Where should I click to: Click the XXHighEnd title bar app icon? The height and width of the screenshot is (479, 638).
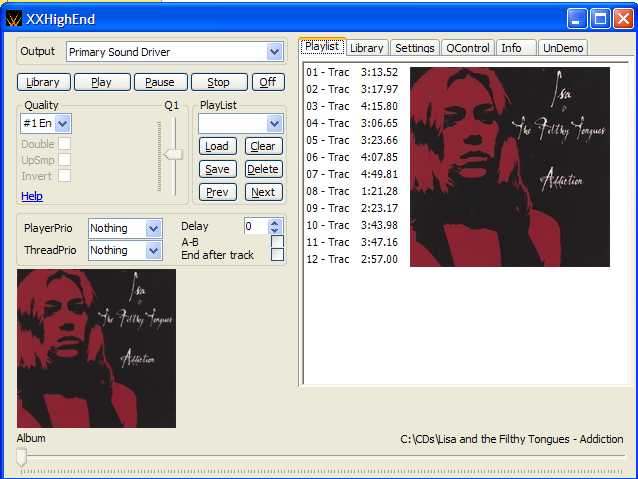(13, 19)
